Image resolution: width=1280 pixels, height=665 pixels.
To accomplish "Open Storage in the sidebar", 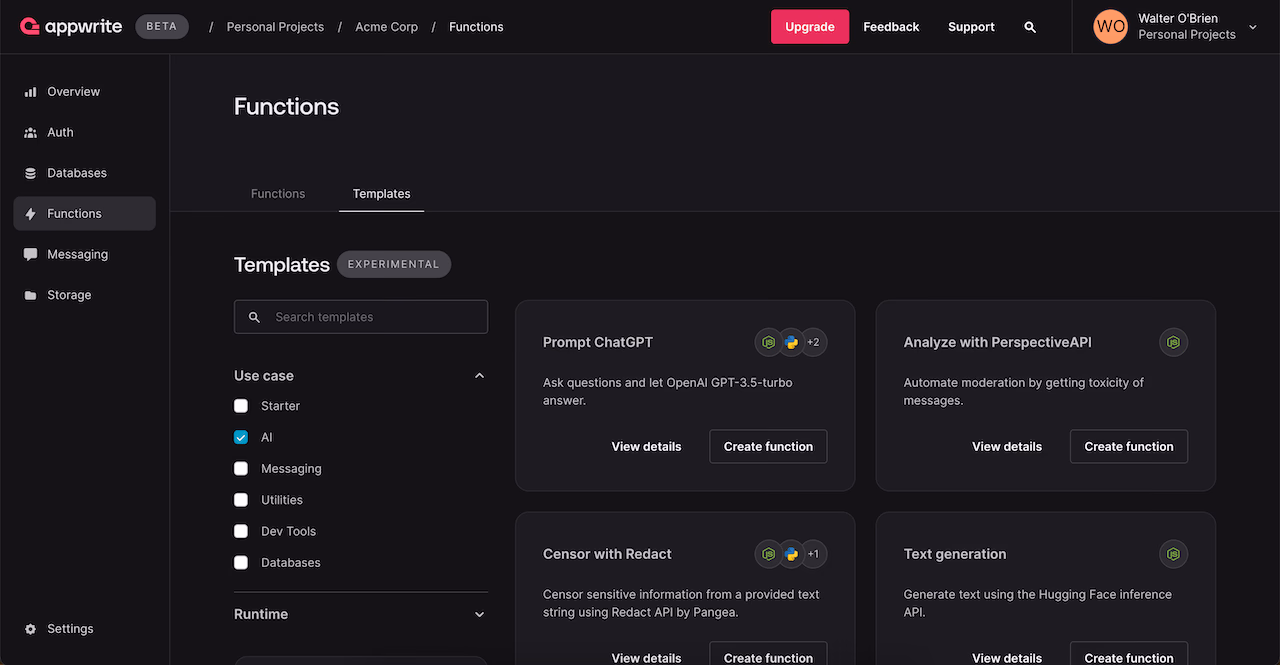I will pos(84,295).
